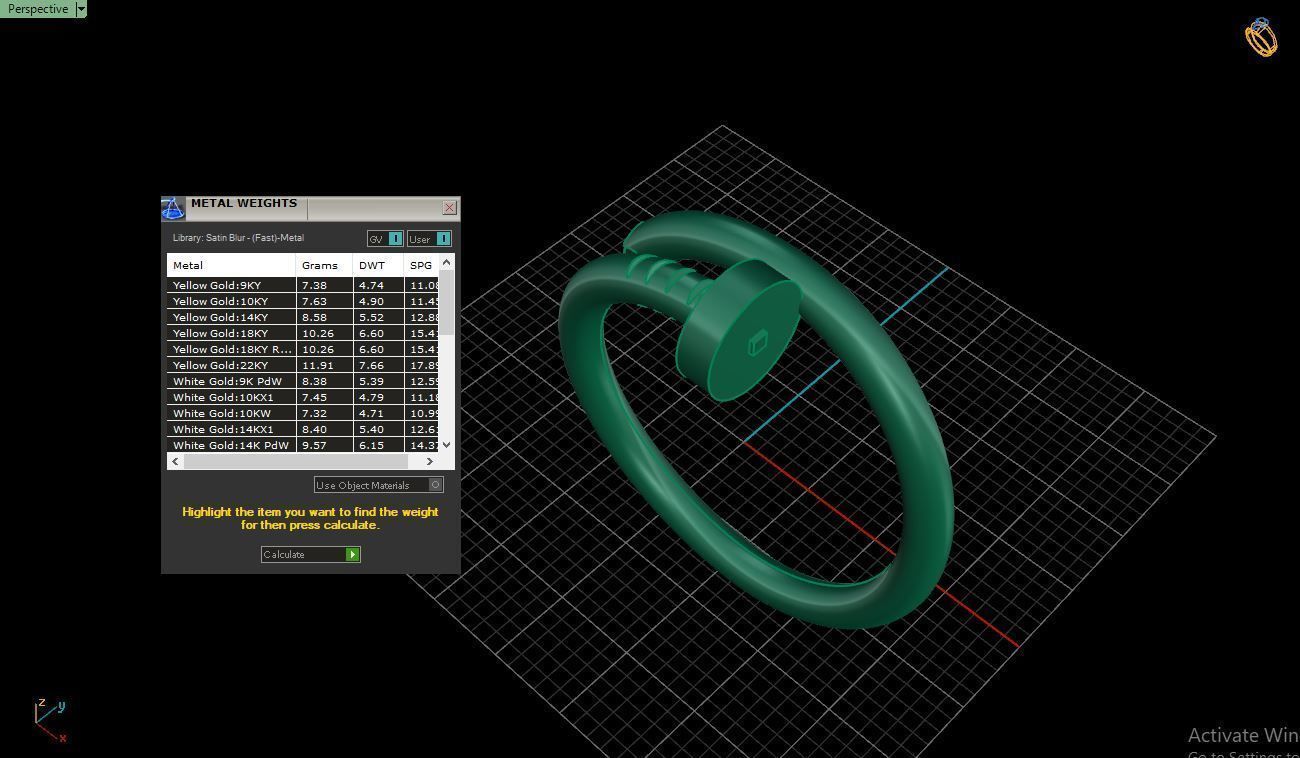Click the Grams column header
The image size is (1300, 758).
(324, 265)
